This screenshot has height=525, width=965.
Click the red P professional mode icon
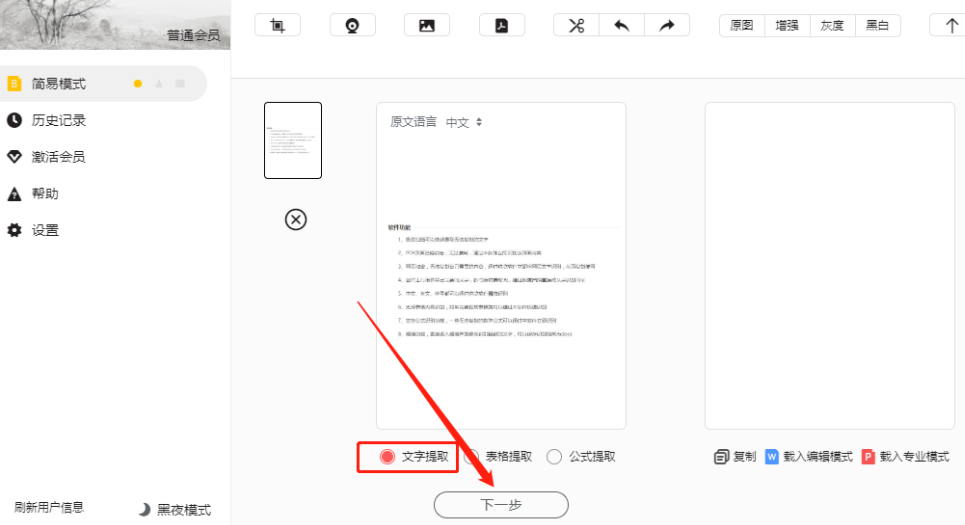point(868,457)
